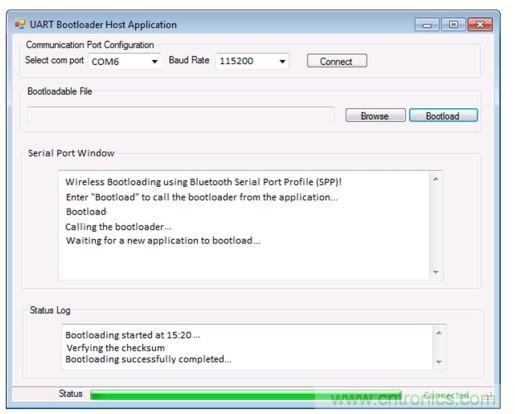Click the 'Bootloading successfully completed' log entry
The height and width of the screenshot is (414, 515).
click(148, 359)
